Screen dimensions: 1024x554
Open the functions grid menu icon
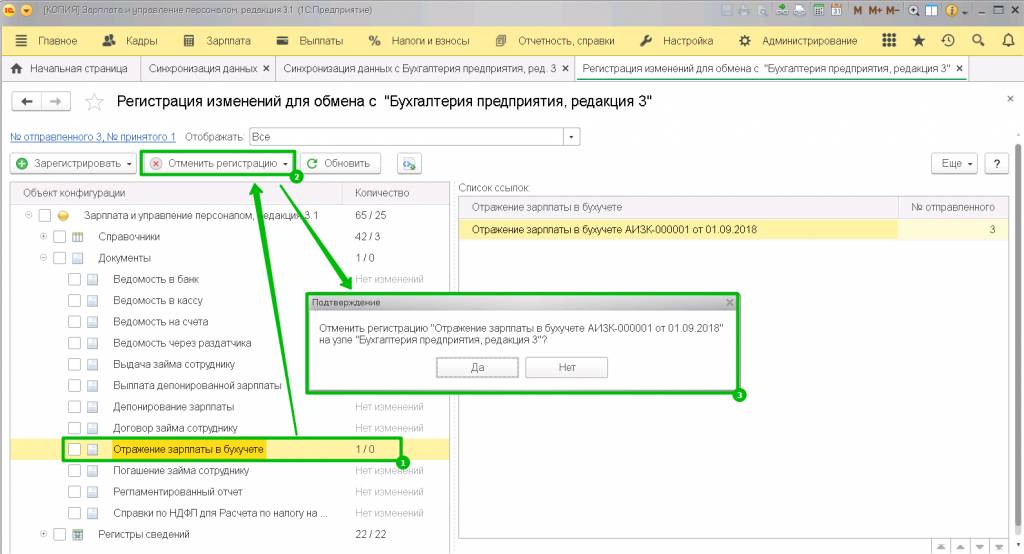point(889,41)
